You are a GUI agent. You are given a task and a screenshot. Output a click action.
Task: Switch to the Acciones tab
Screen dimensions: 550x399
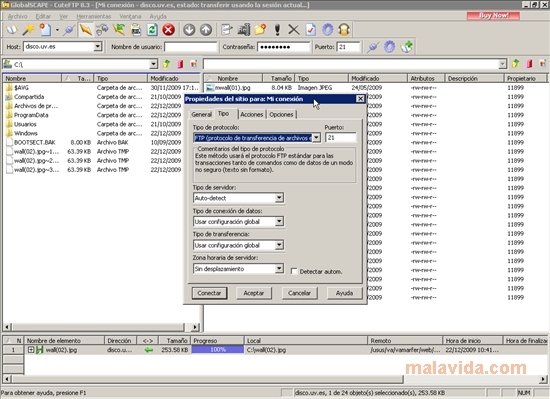click(251, 114)
